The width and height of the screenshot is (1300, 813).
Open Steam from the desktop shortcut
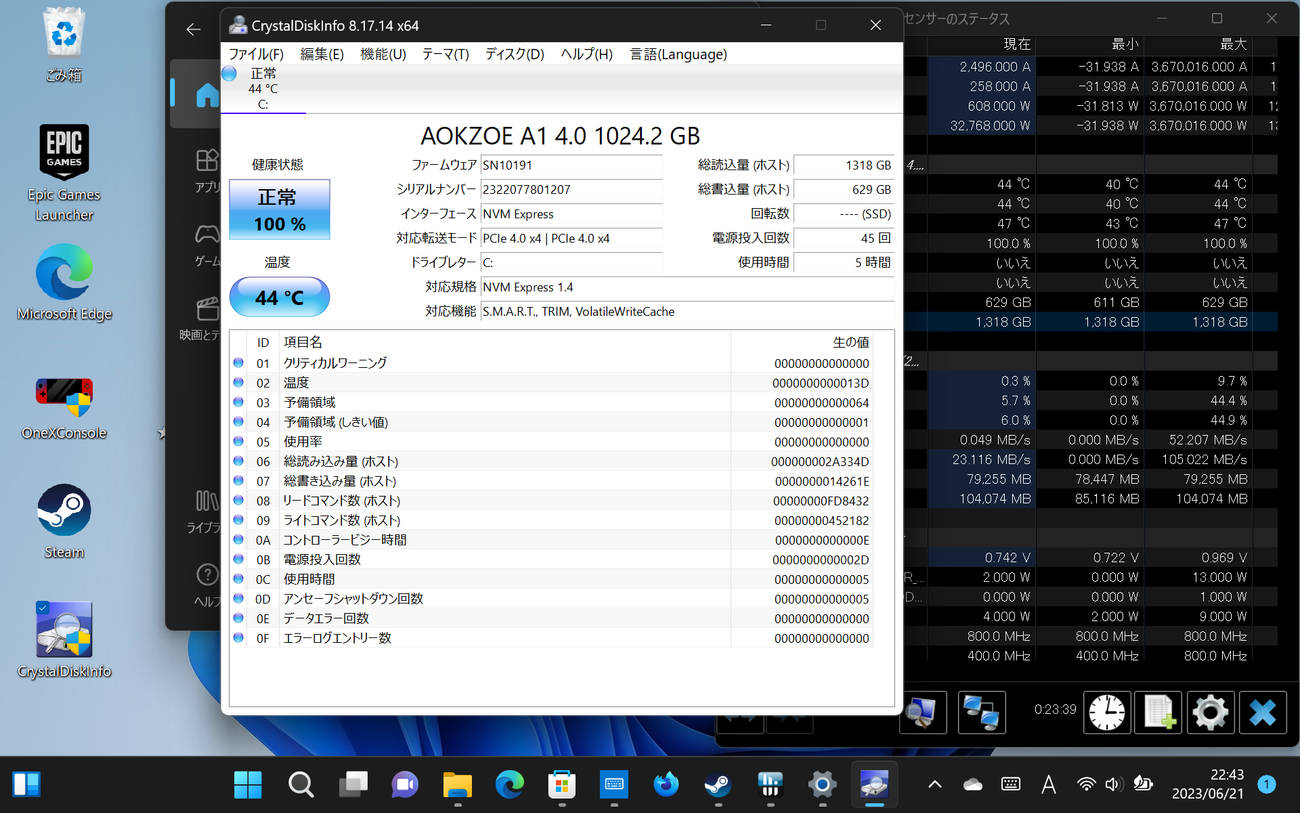point(64,521)
